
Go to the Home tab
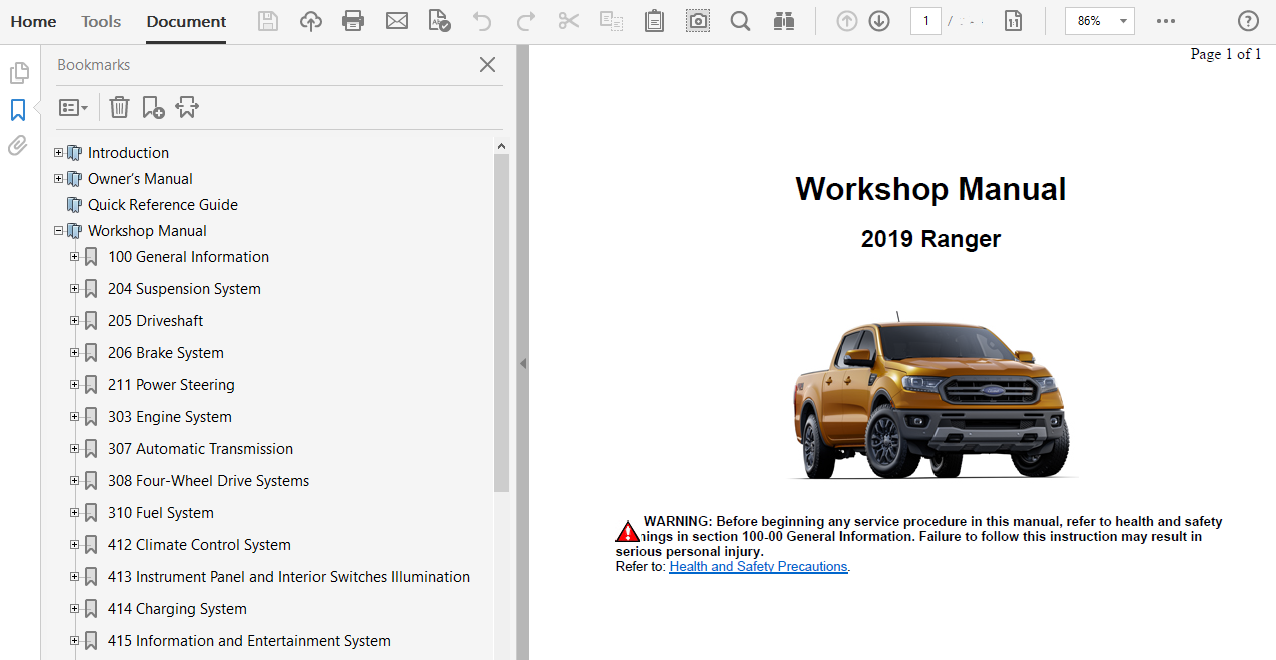(x=33, y=21)
